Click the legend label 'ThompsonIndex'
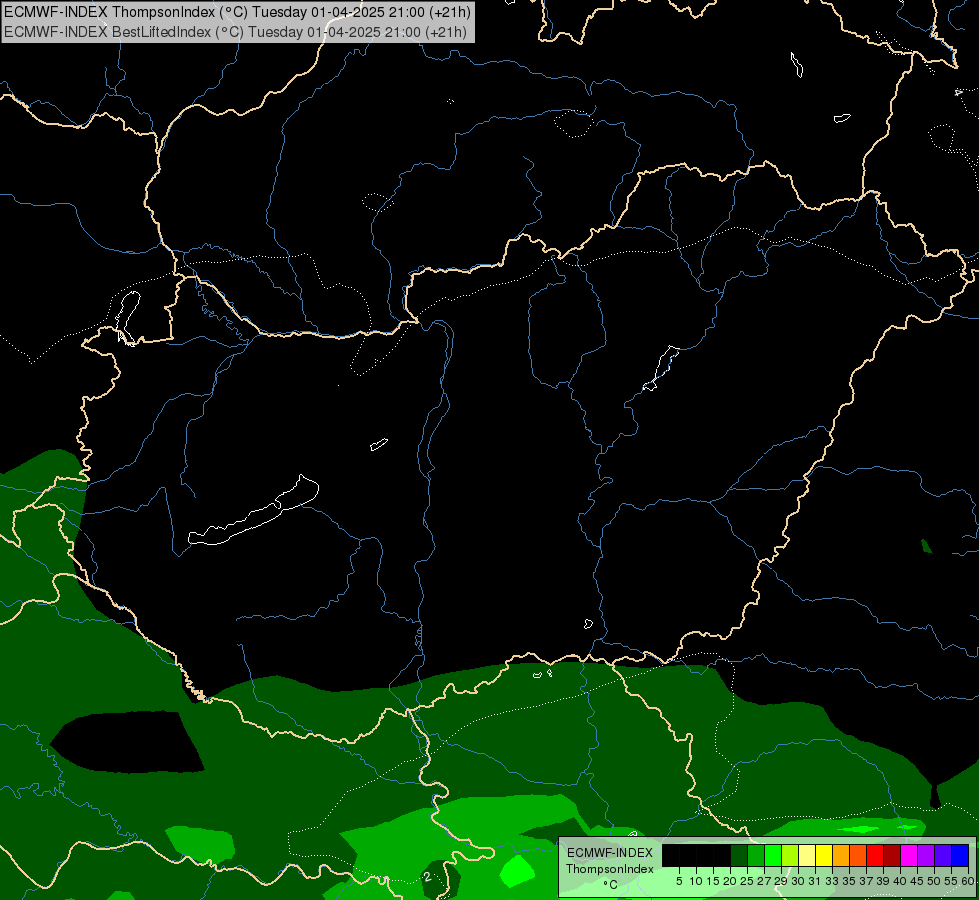This screenshot has height=900, width=979. [609, 869]
